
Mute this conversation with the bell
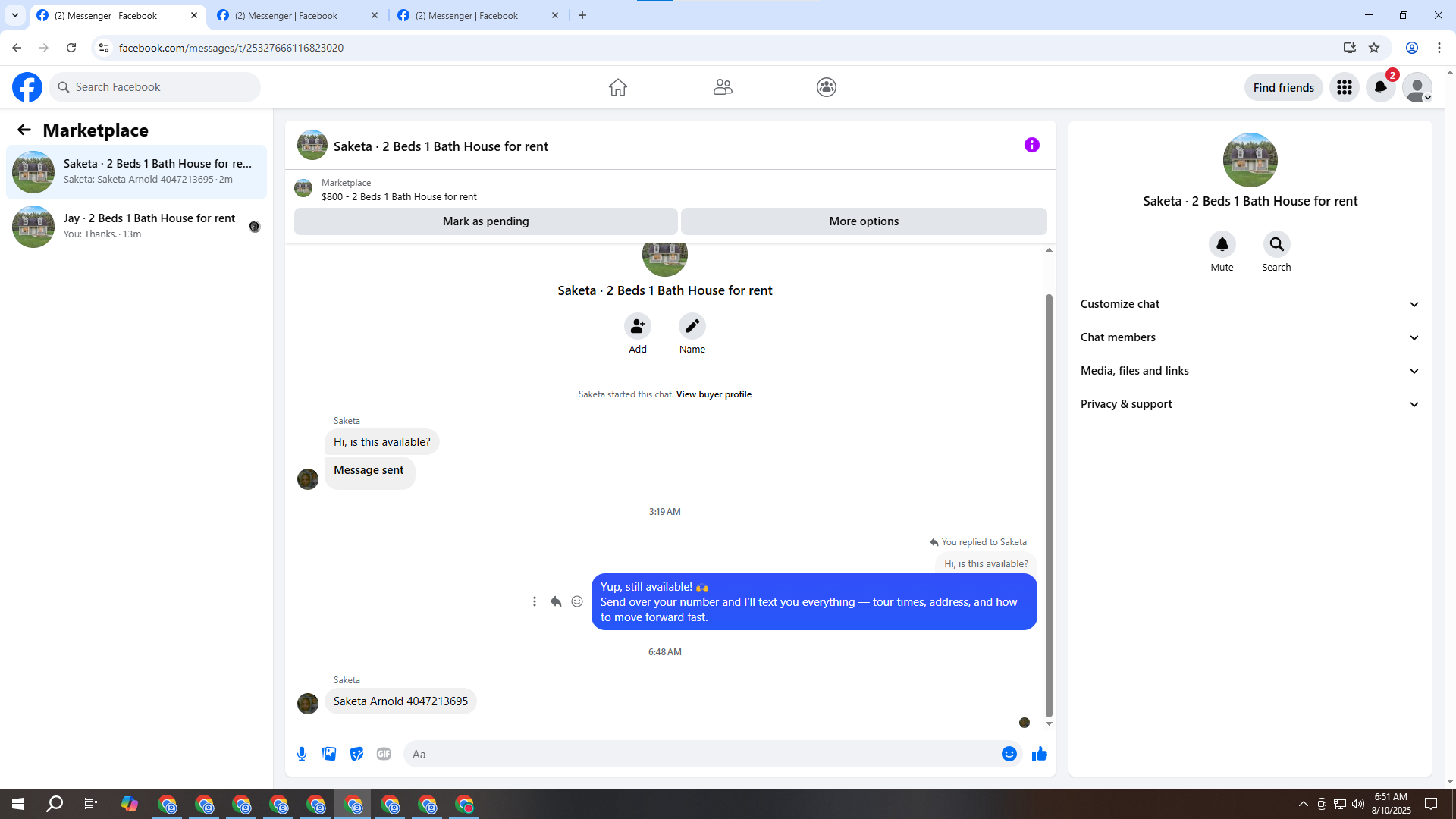point(1222,244)
